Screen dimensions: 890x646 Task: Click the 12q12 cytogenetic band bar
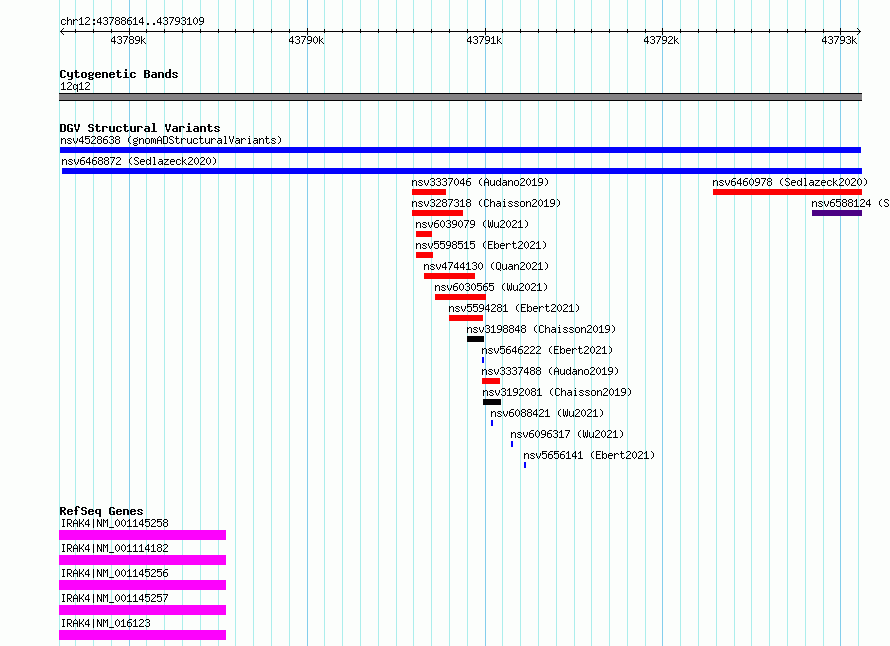[460, 97]
